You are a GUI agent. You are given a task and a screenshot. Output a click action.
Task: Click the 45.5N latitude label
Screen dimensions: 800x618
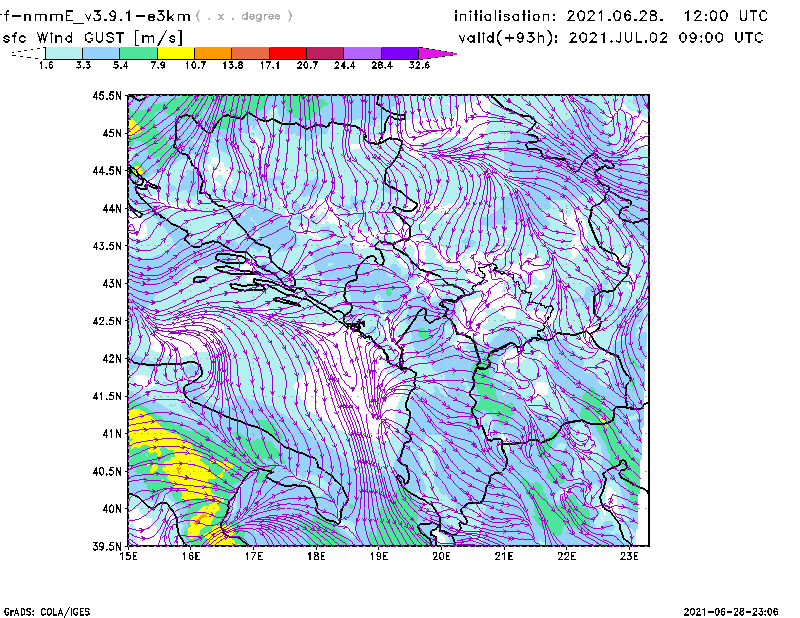pyautogui.click(x=107, y=95)
